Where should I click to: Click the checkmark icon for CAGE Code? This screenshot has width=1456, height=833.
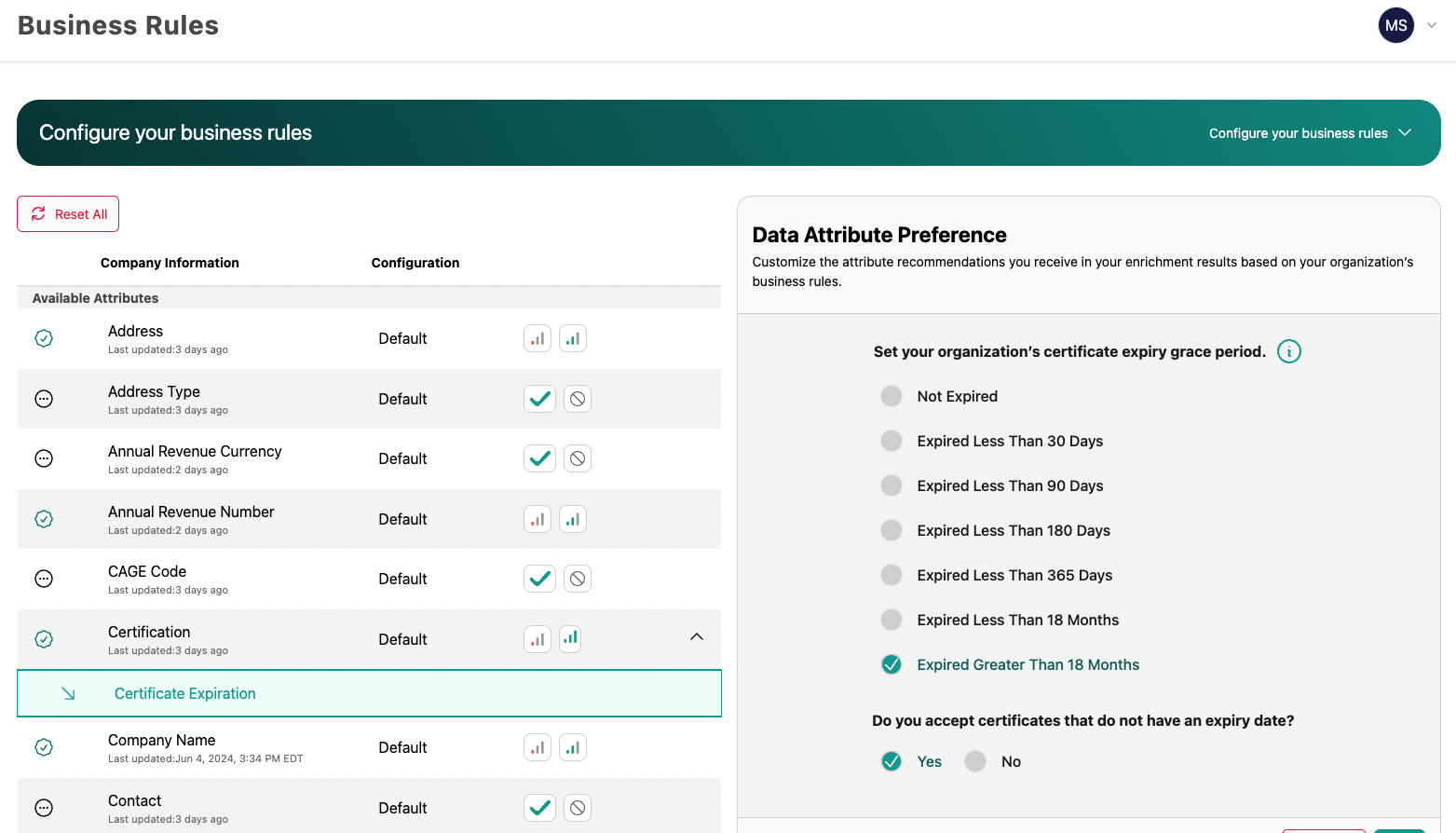click(539, 579)
